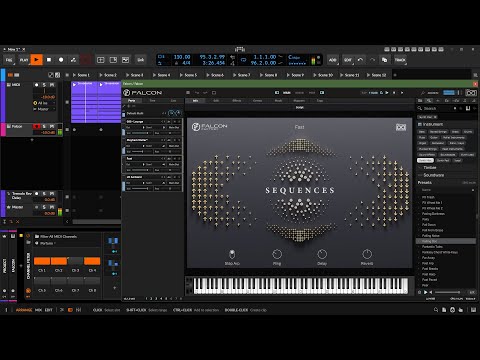Click the Falcon search field
Screen dimensions: 480x360
coord(437,108)
